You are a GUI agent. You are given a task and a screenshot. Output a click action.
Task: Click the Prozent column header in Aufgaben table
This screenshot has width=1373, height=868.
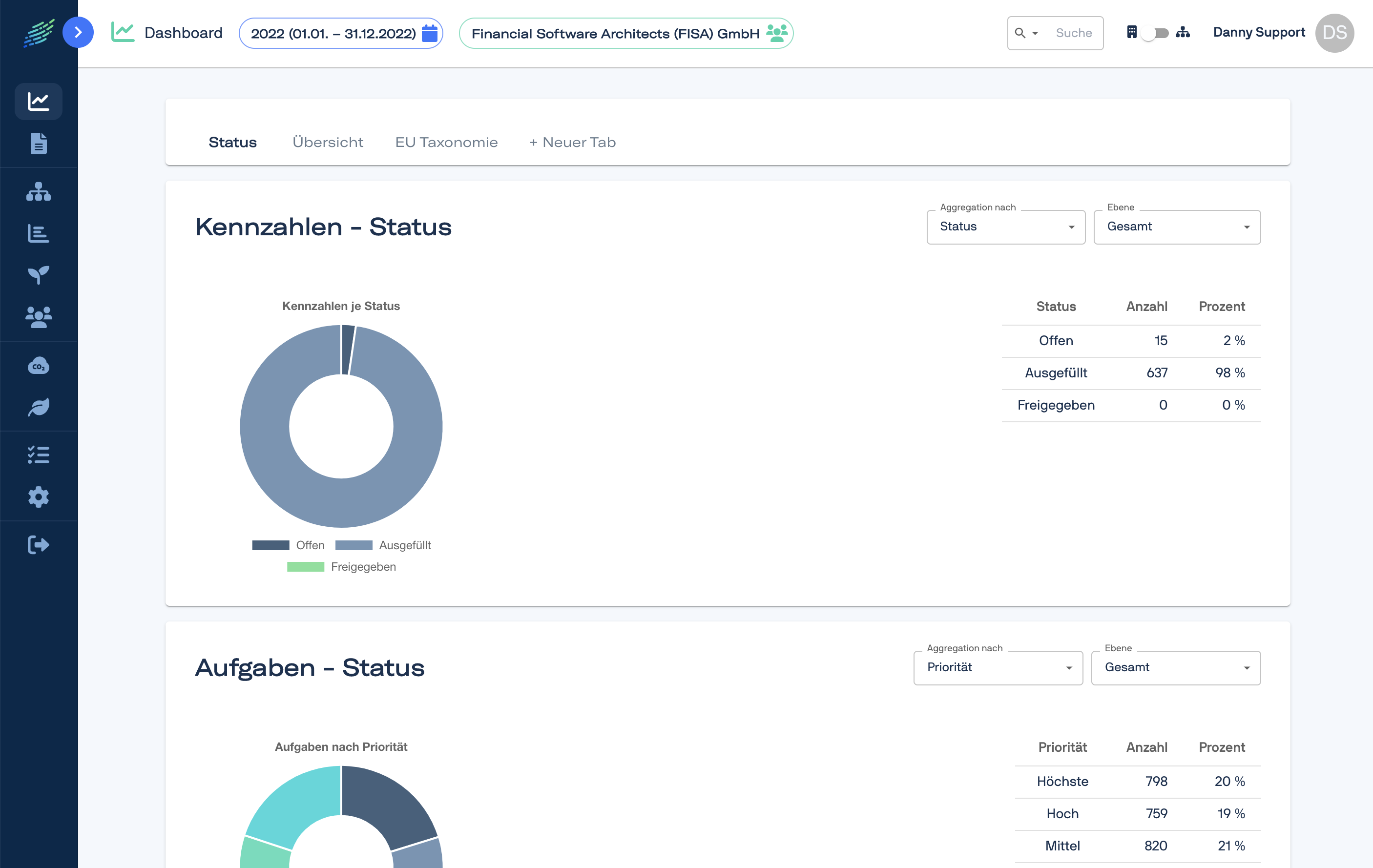point(1222,747)
